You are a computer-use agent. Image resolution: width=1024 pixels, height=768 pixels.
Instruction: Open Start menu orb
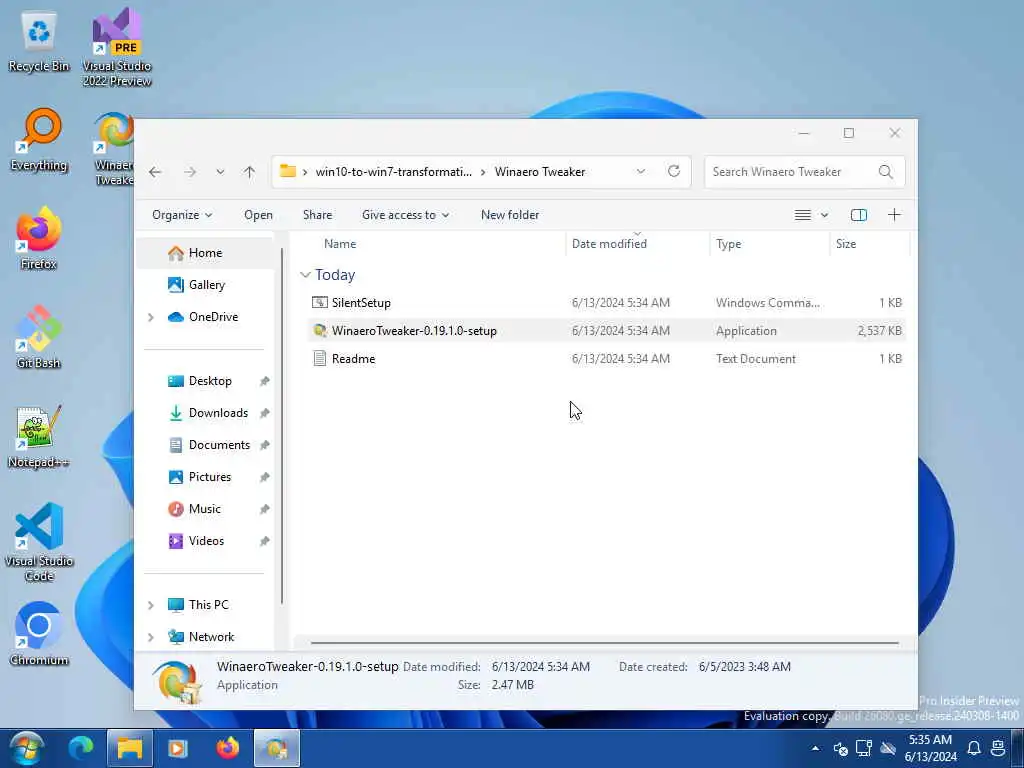click(x=27, y=748)
